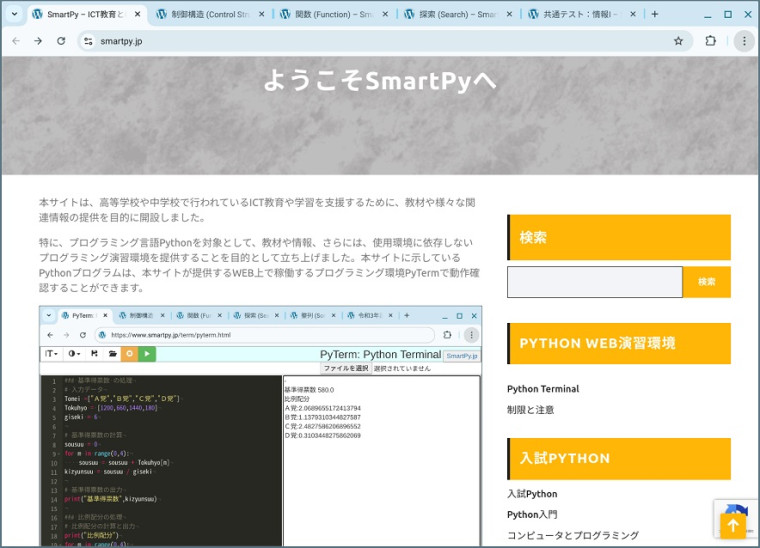Bookmark this page with the star icon
Image resolution: width=760 pixels, height=548 pixels.
click(678, 41)
